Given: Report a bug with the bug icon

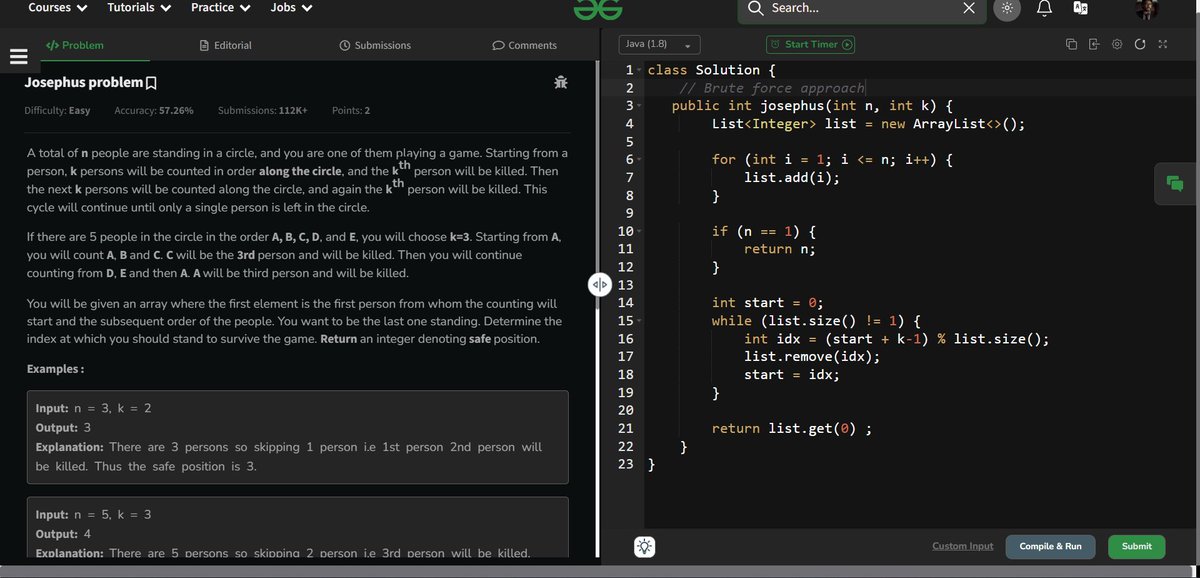Looking at the screenshot, I should (561, 82).
